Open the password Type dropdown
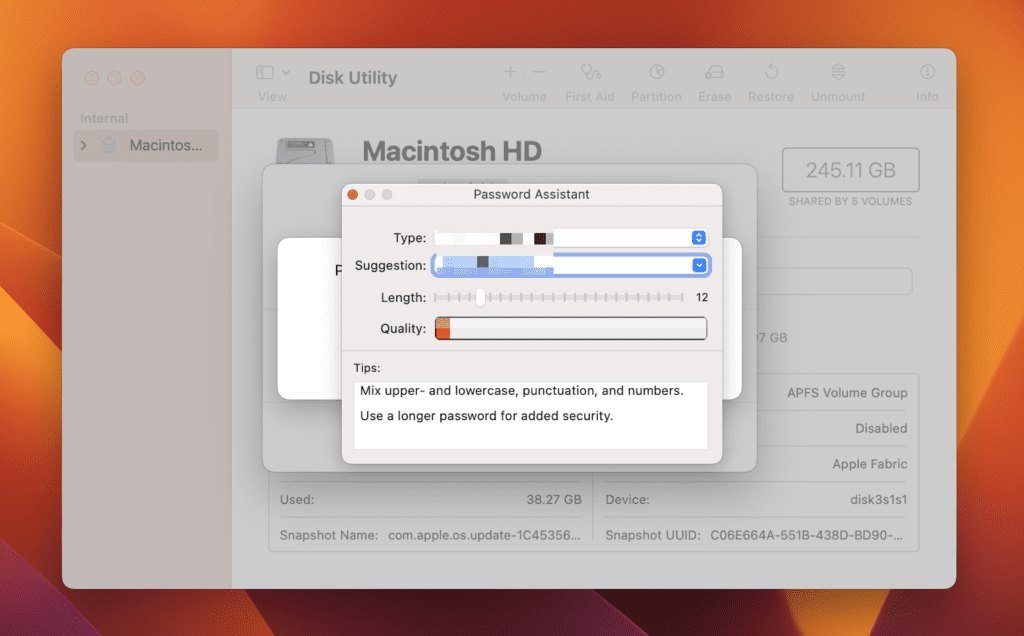1024x636 pixels. 571,238
